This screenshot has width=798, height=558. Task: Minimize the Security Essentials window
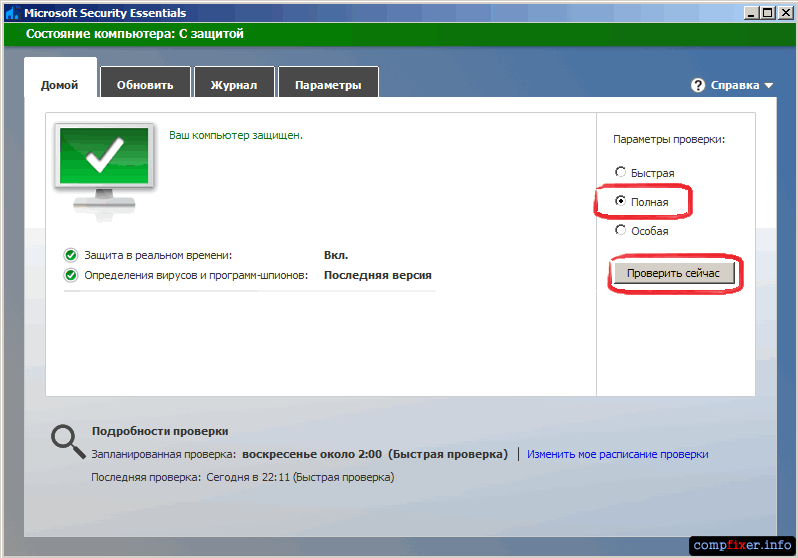pyautogui.click(x=751, y=13)
